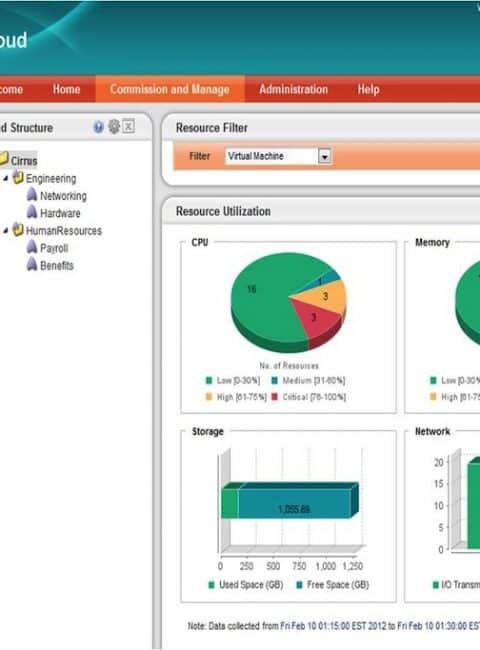Image resolution: width=480 pixels, height=650 pixels.
Task: Toggle Critical [76-100%] legend swatch in CPU chart
Action: tap(274, 397)
